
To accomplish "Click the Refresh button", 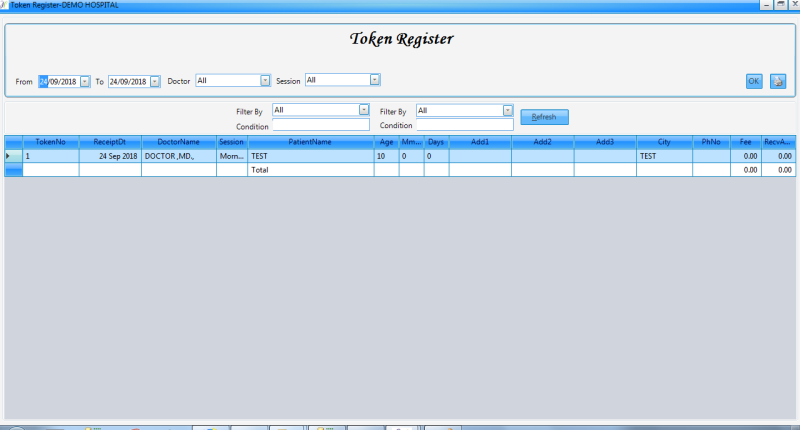I will coord(544,117).
